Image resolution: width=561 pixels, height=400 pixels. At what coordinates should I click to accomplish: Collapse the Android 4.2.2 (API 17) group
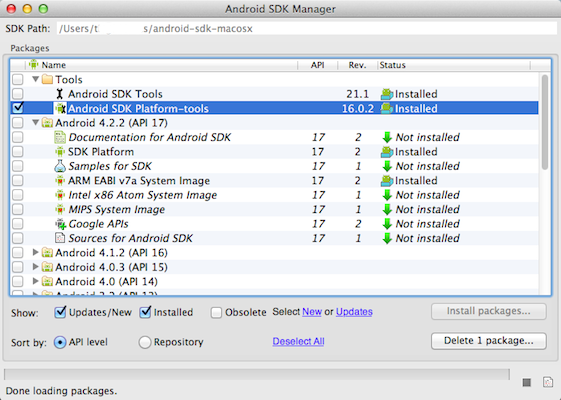[35, 123]
